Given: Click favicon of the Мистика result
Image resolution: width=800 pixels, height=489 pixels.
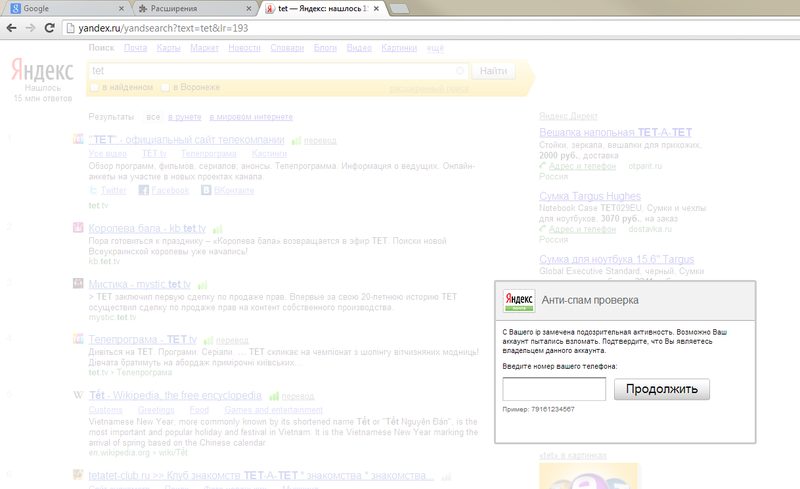Looking at the screenshot, I should [78, 283].
